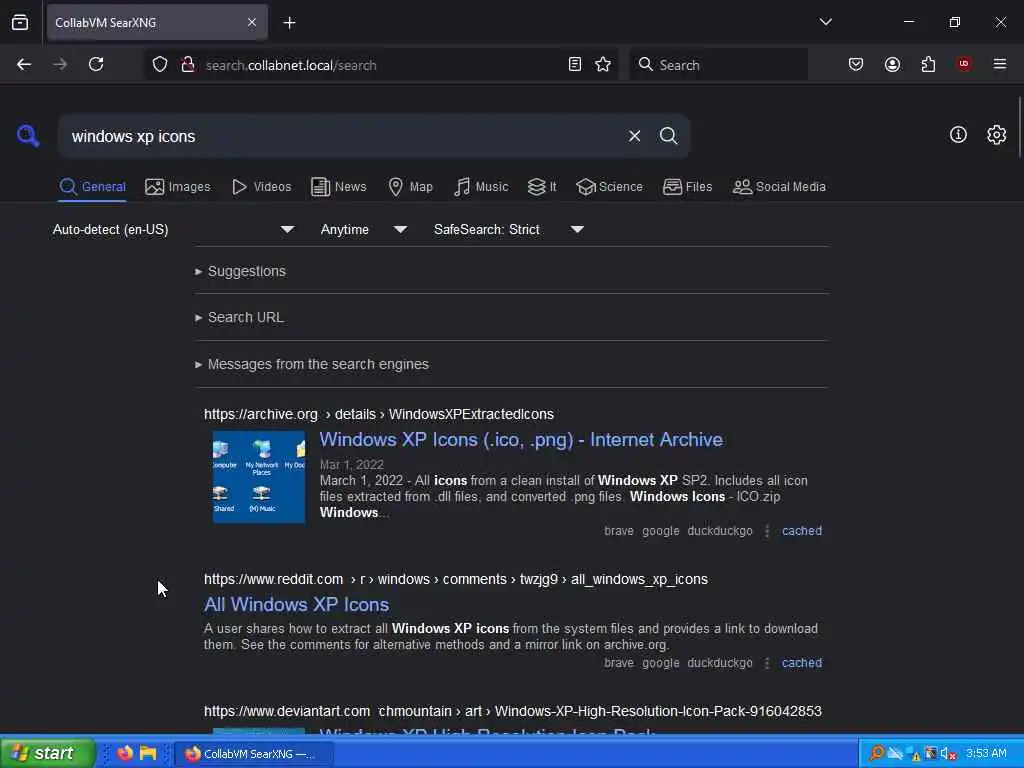The image size is (1024, 768).
Task: Switch to the Social Media tab
Action: pos(779,187)
